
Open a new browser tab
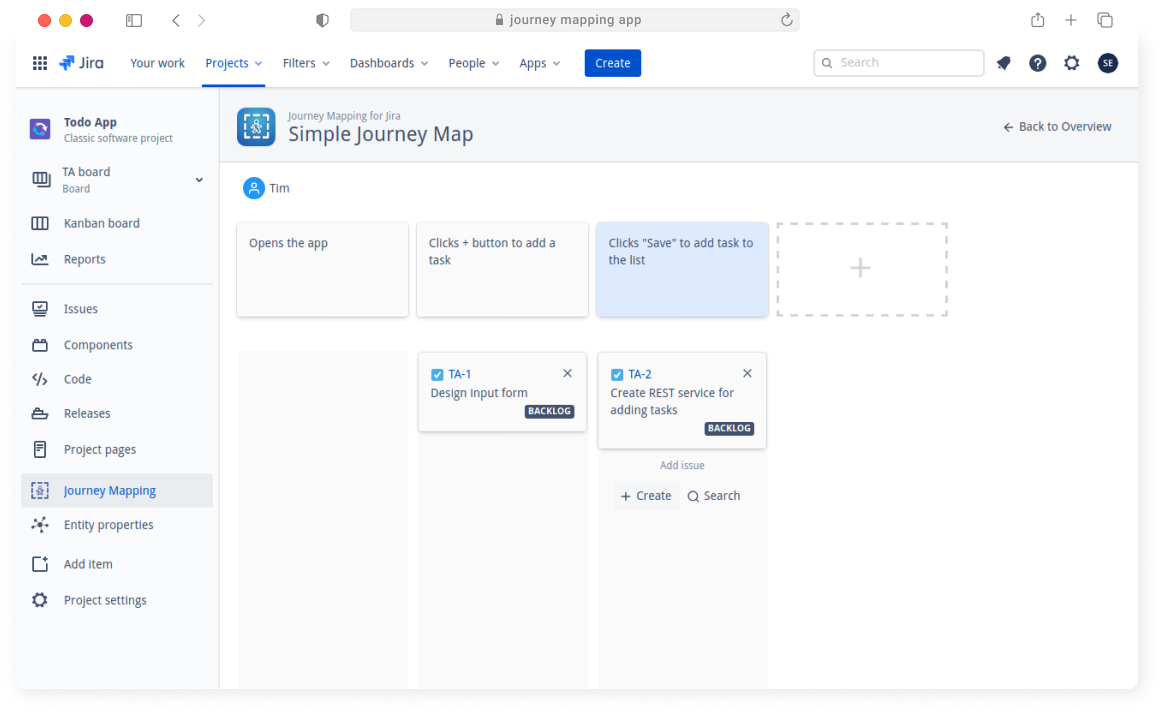point(1071,20)
